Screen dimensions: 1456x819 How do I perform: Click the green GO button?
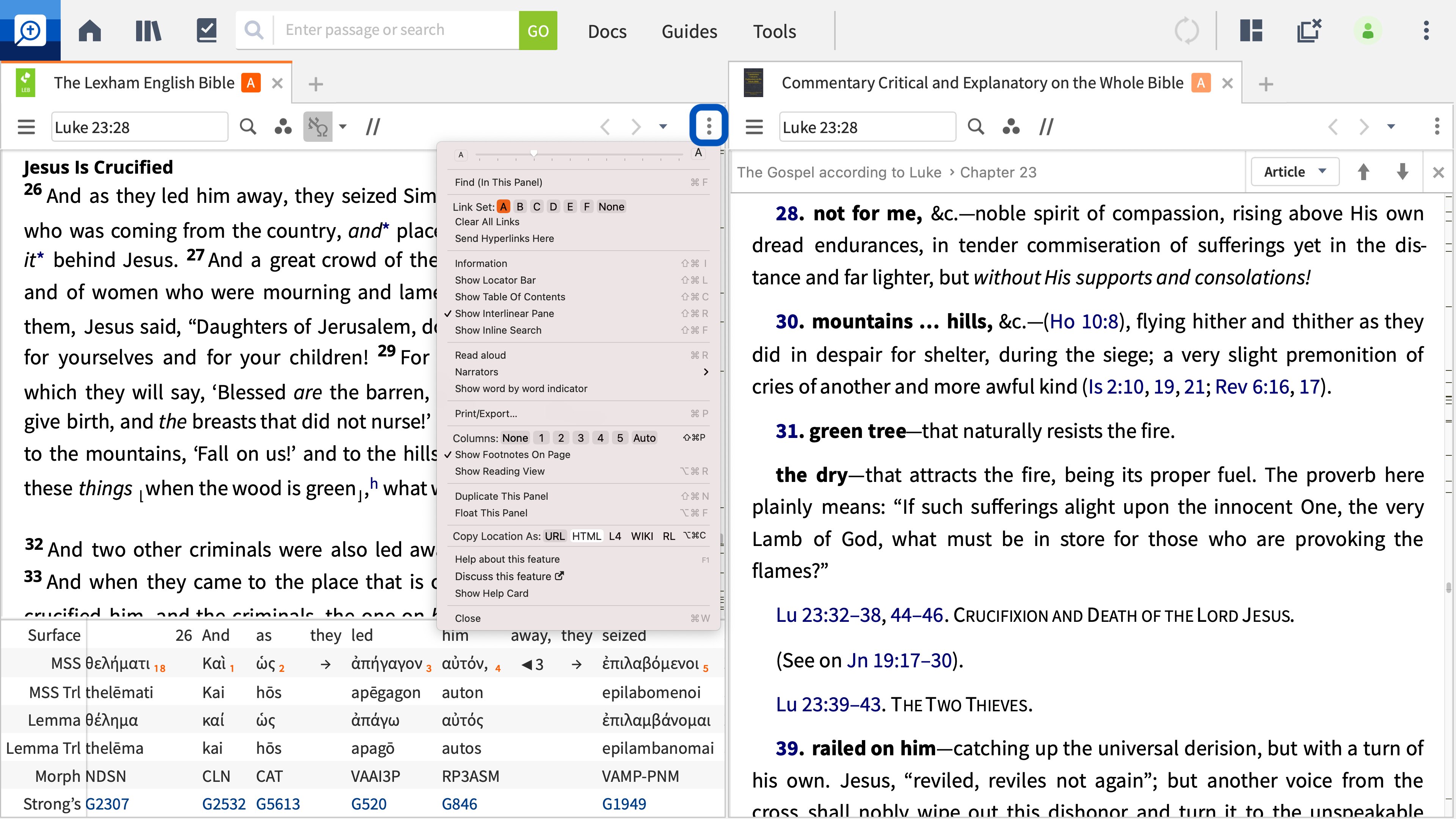(538, 30)
